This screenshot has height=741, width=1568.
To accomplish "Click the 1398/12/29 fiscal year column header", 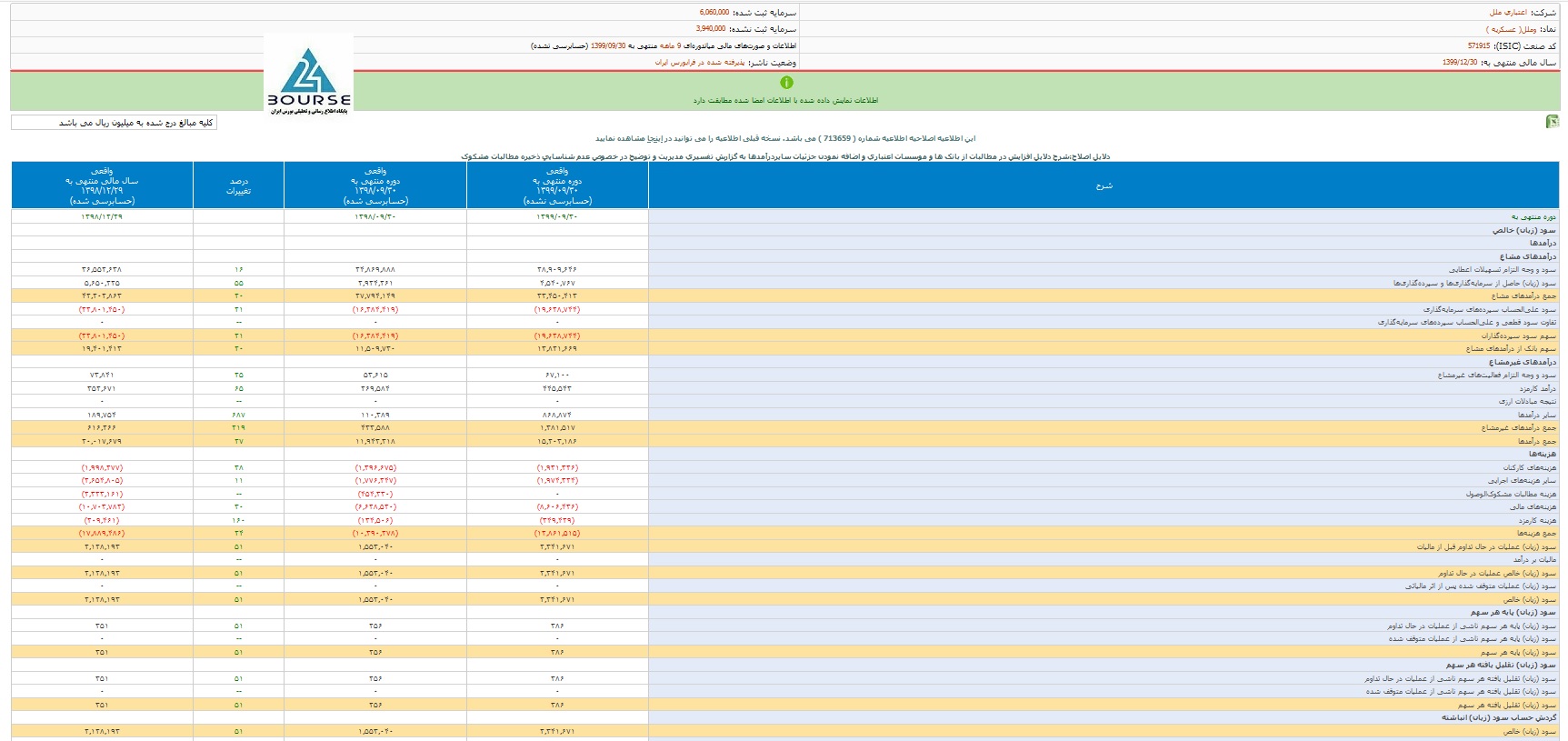I will coord(102,185).
